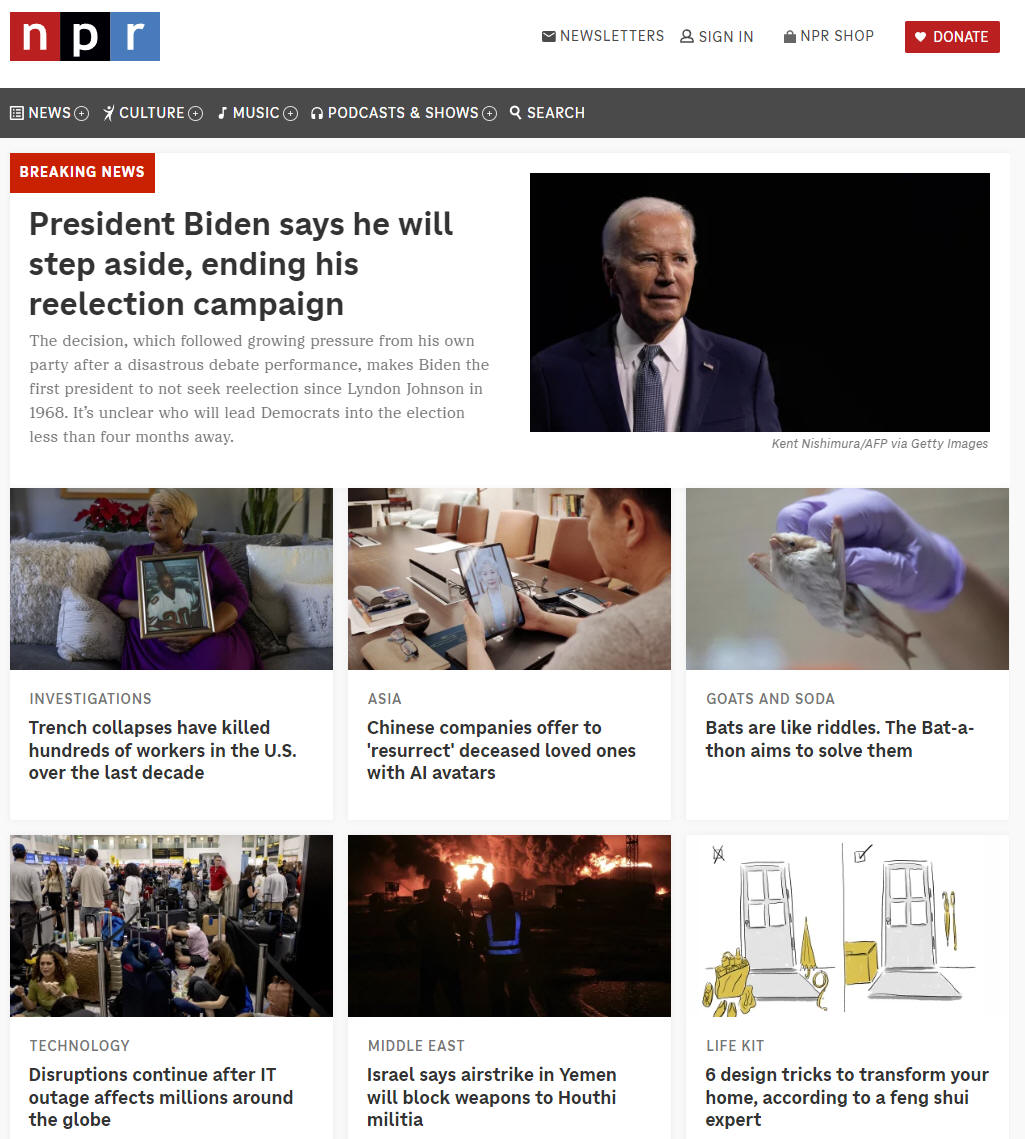1025x1139 pixels.
Task: Click the NPR logo
Action: pyautogui.click(x=85, y=36)
